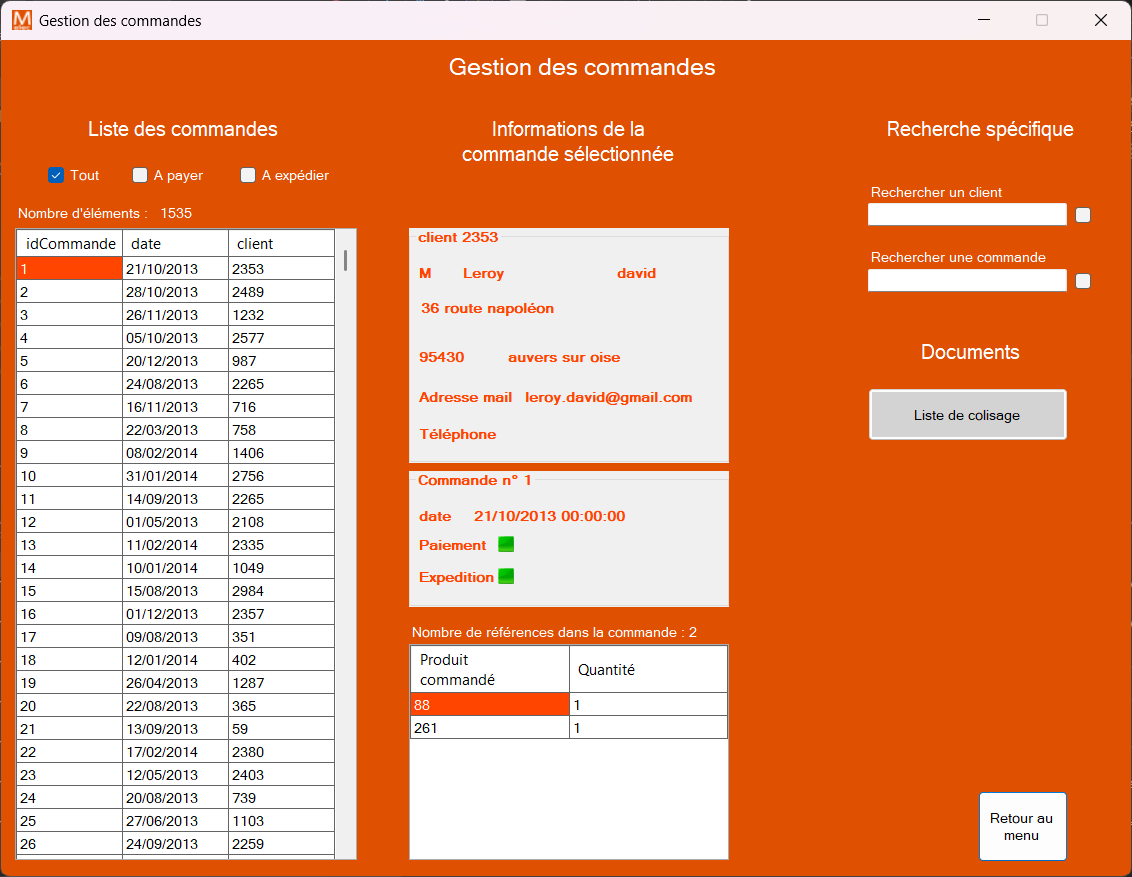Select product 261 in the references table

[490, 728]
